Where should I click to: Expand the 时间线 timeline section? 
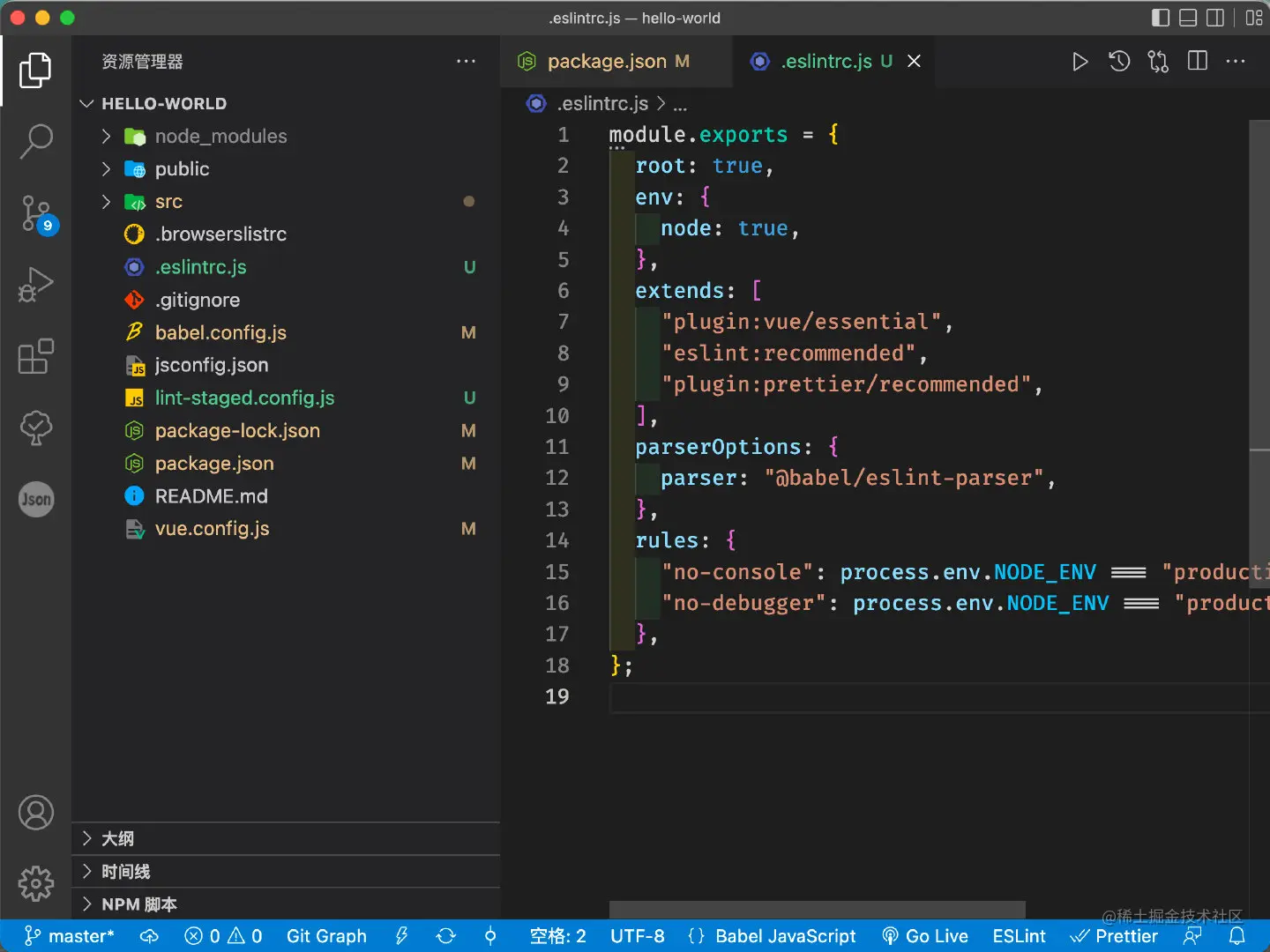pyautogui.click(x=286, y=872)
